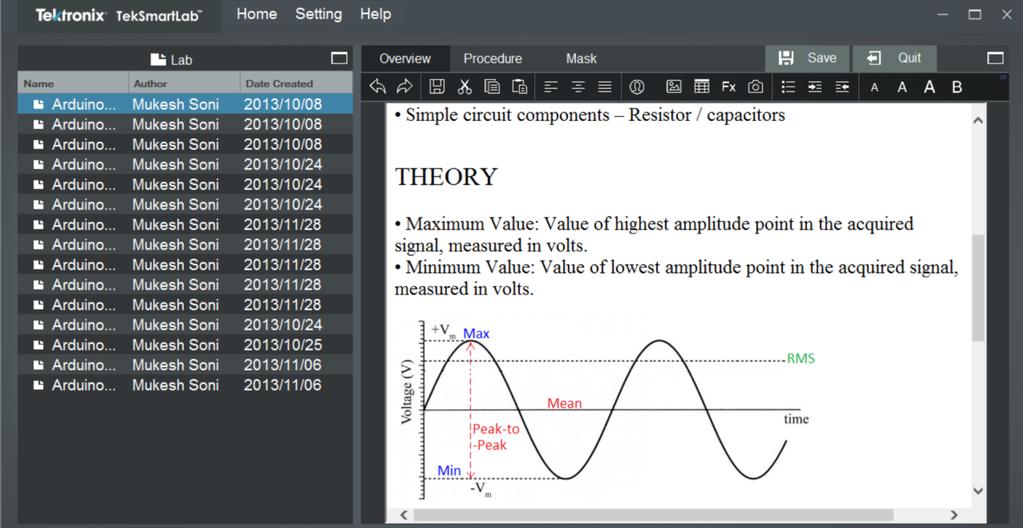
Task: Insert a table using the grid icon
Action: 701,87
